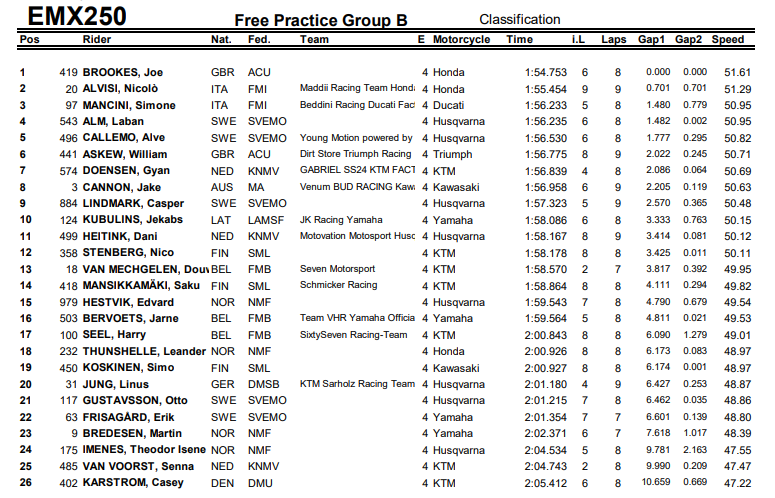
Task: Click the Motorcycle column header
Action: (x=462, y=40)
